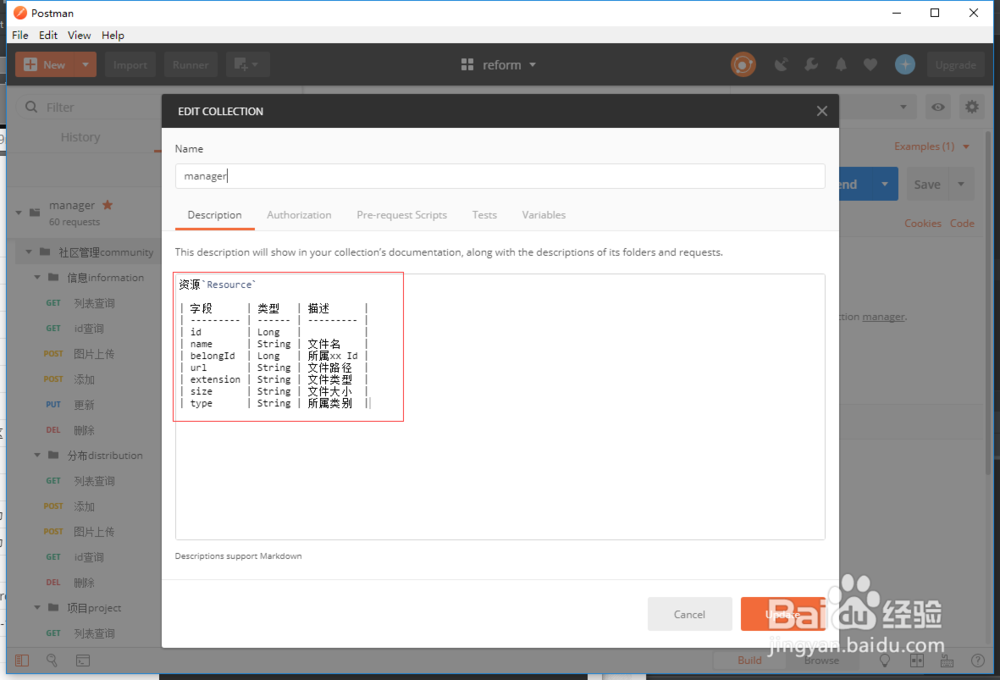Open environment quick look with the eye icon

point(937,106)
